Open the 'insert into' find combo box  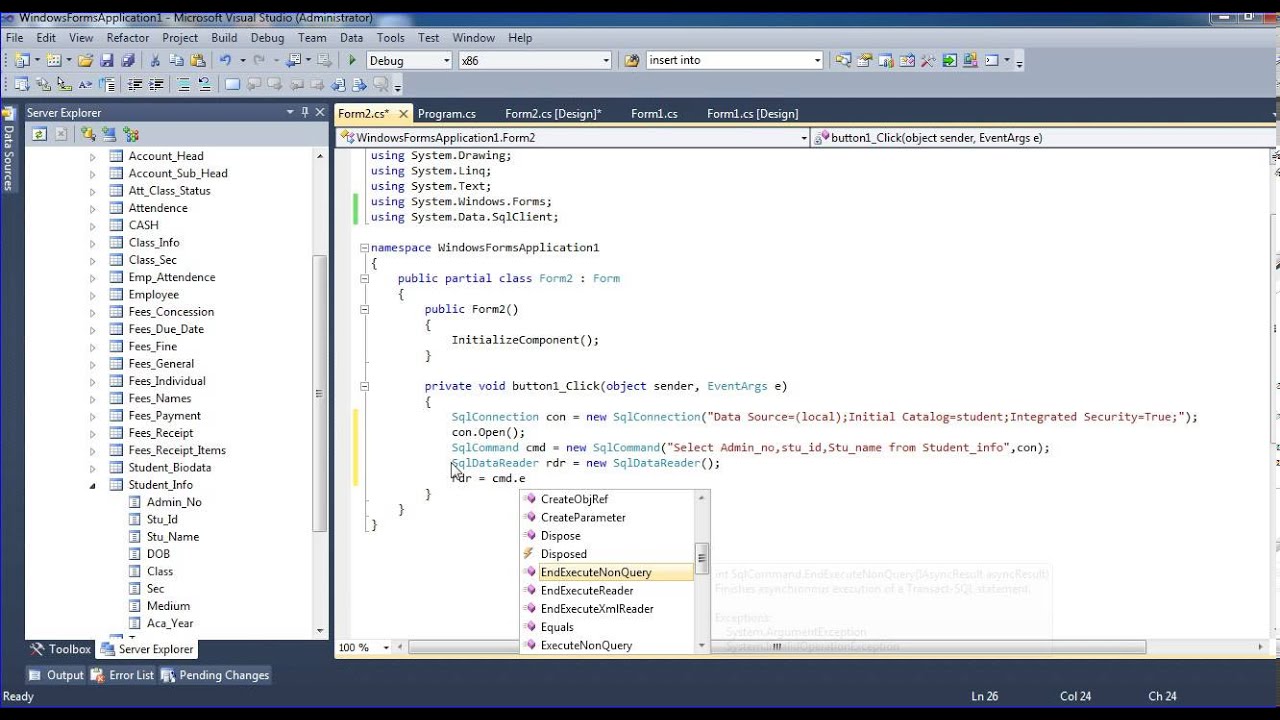734,60
